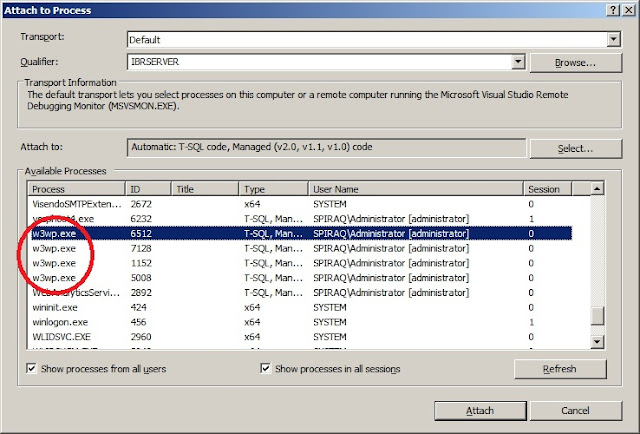
Task: Select w3wp.exe with ID 6512
Action: pos(300,234)
